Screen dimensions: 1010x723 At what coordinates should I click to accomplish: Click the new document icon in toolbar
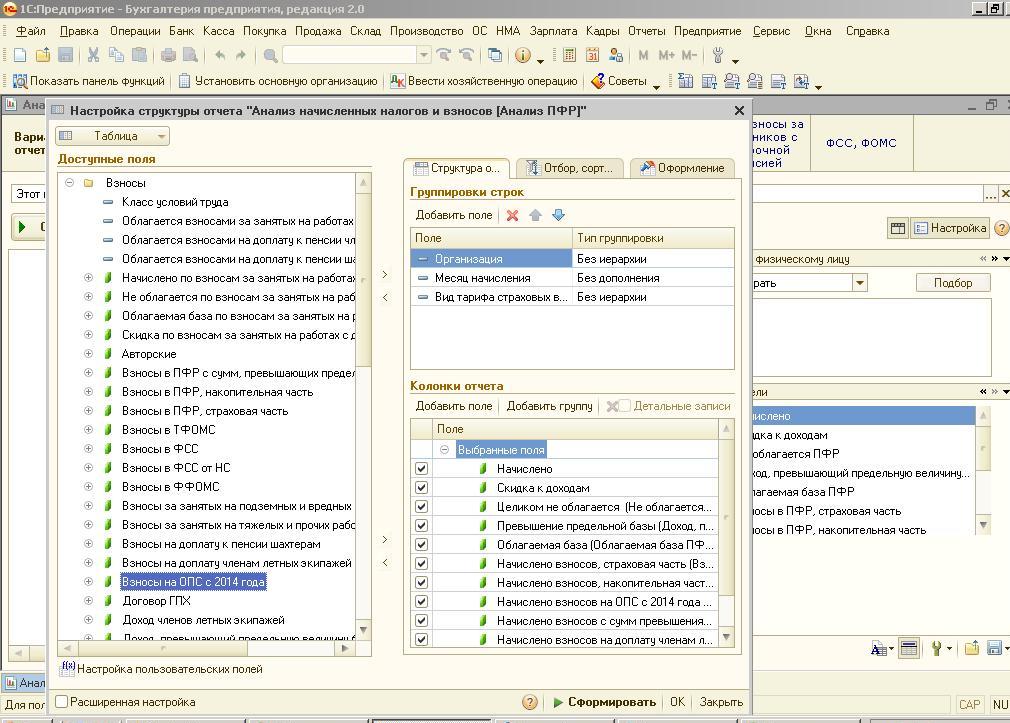coord(20,56)
